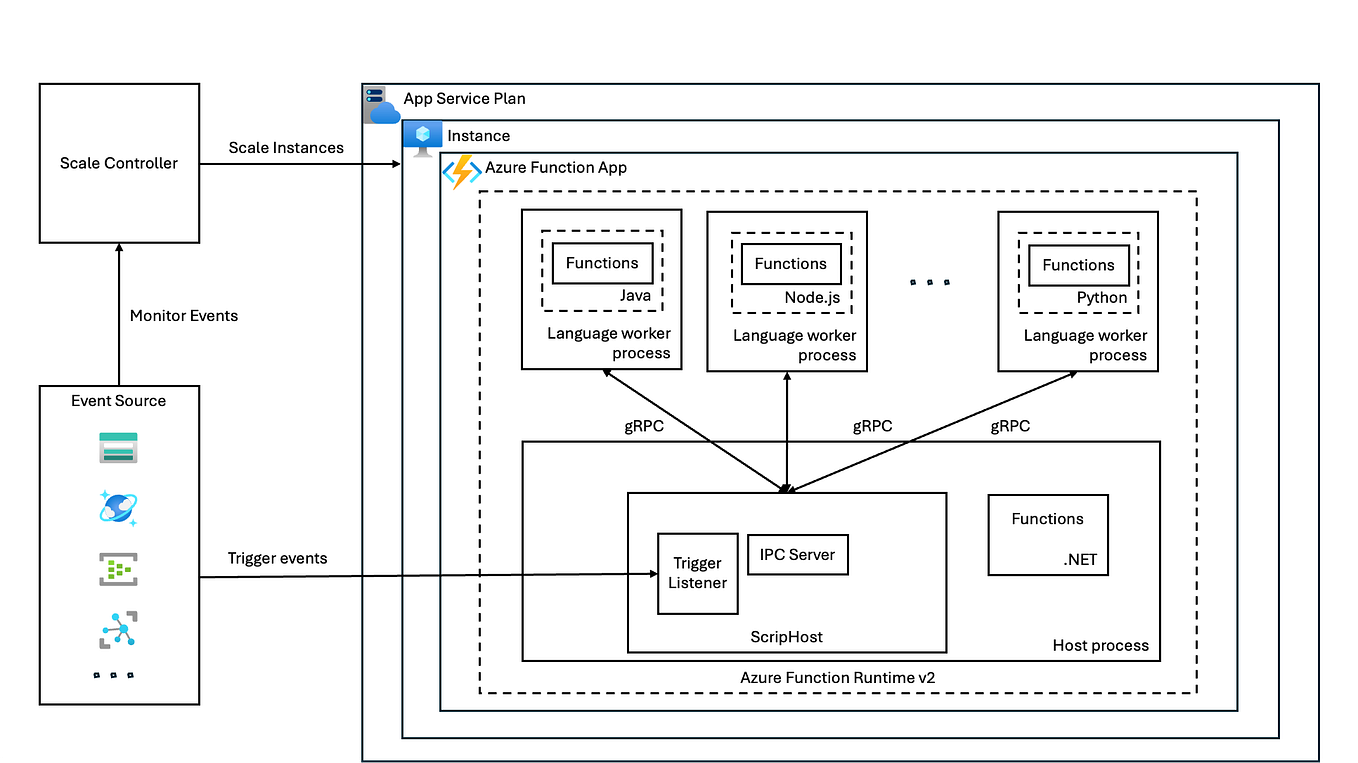Select the Event Source panel header
This screenshot has width=1358, height=763.
[x=118, y=400]
